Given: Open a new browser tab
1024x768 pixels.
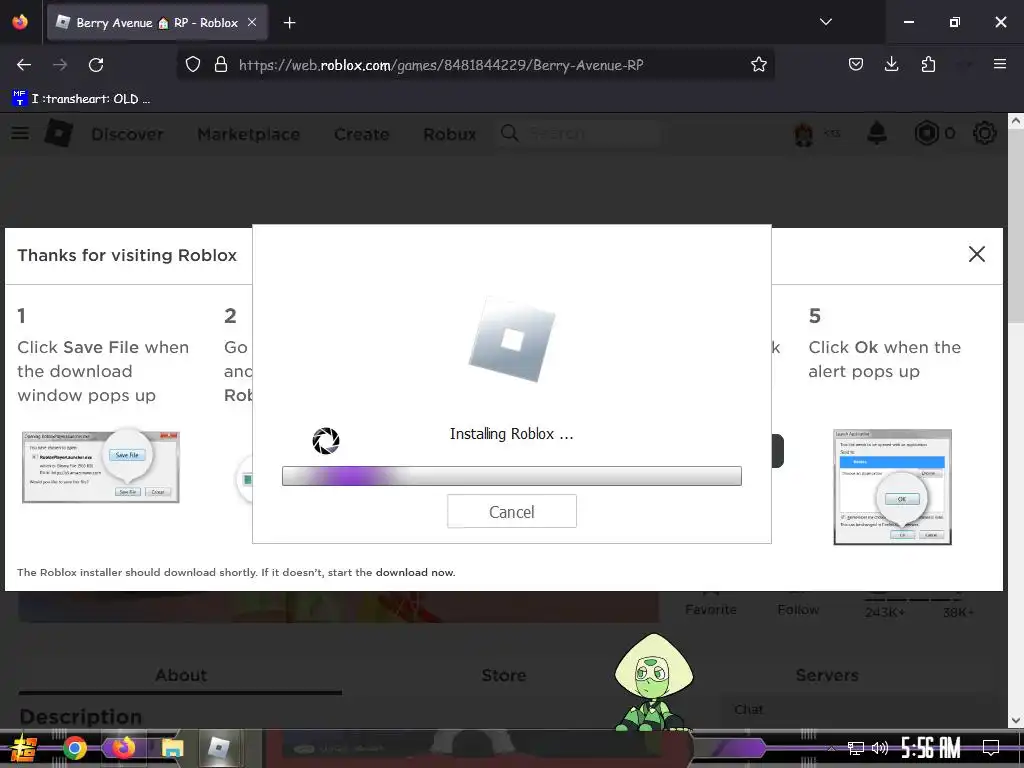Looking at the screenshot, I should point(289,23).
